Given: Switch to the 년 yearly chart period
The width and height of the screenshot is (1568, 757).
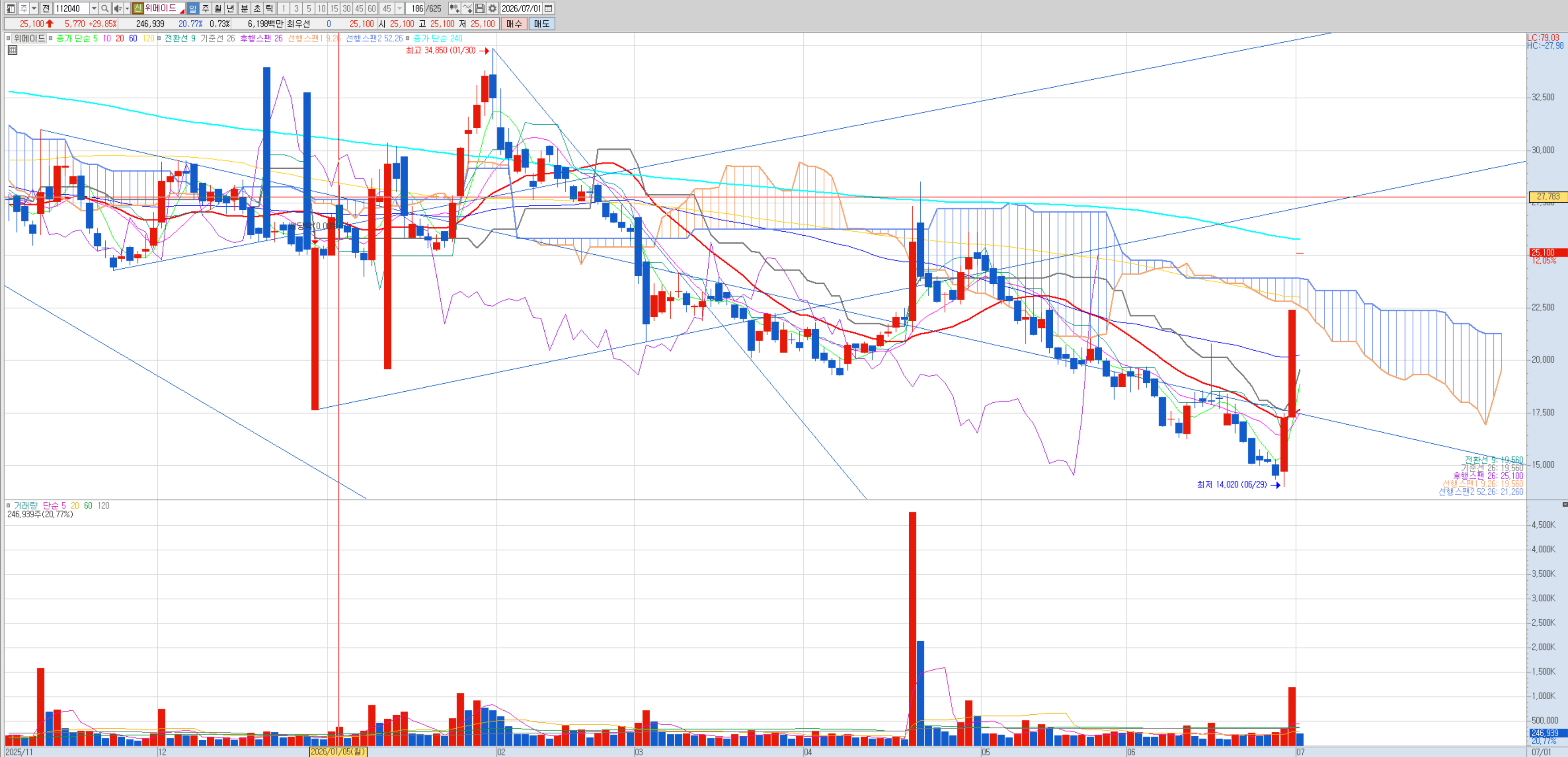Looking at the screenshot, I should point(230,8).
